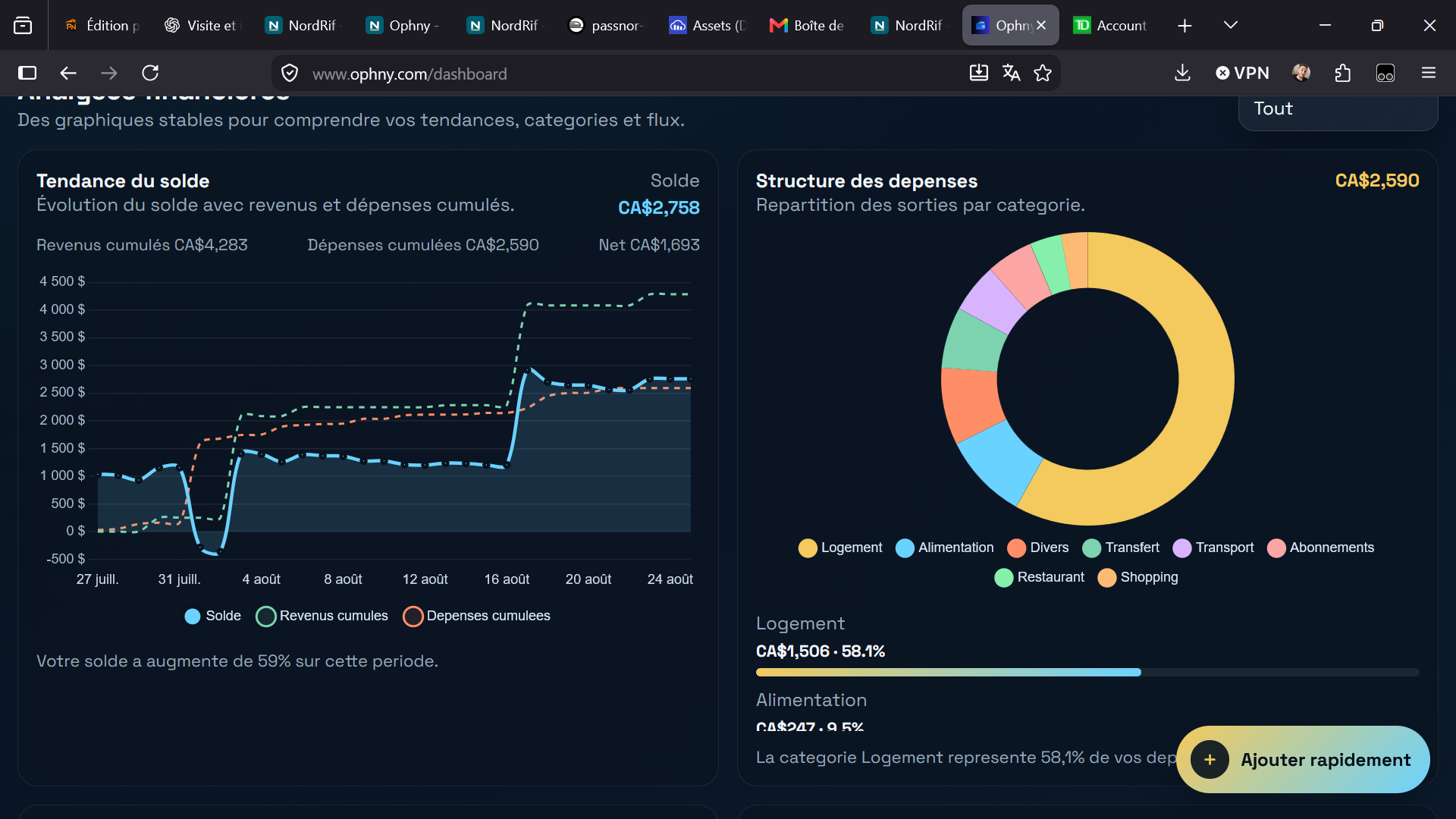Viewport: 1456px width, 819px height.
Task: Open the Tout period dropdown
Action: (1338, 109)
